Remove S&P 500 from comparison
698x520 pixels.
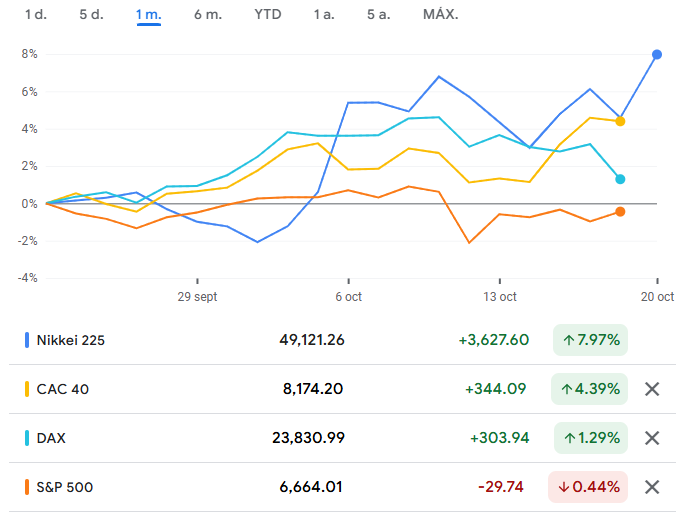(x=652, y=487)
